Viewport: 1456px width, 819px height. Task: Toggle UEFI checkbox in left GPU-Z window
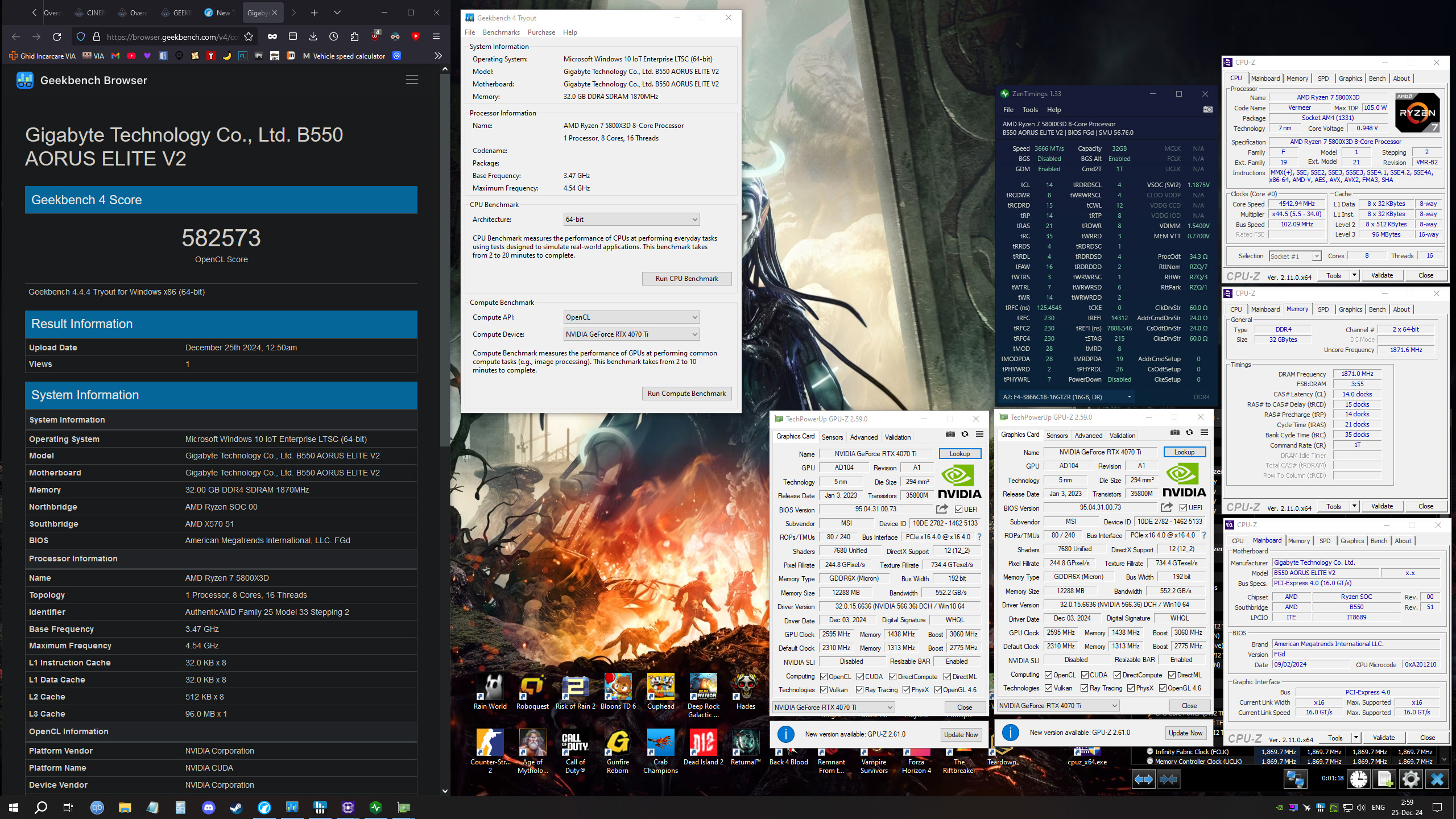959,509
